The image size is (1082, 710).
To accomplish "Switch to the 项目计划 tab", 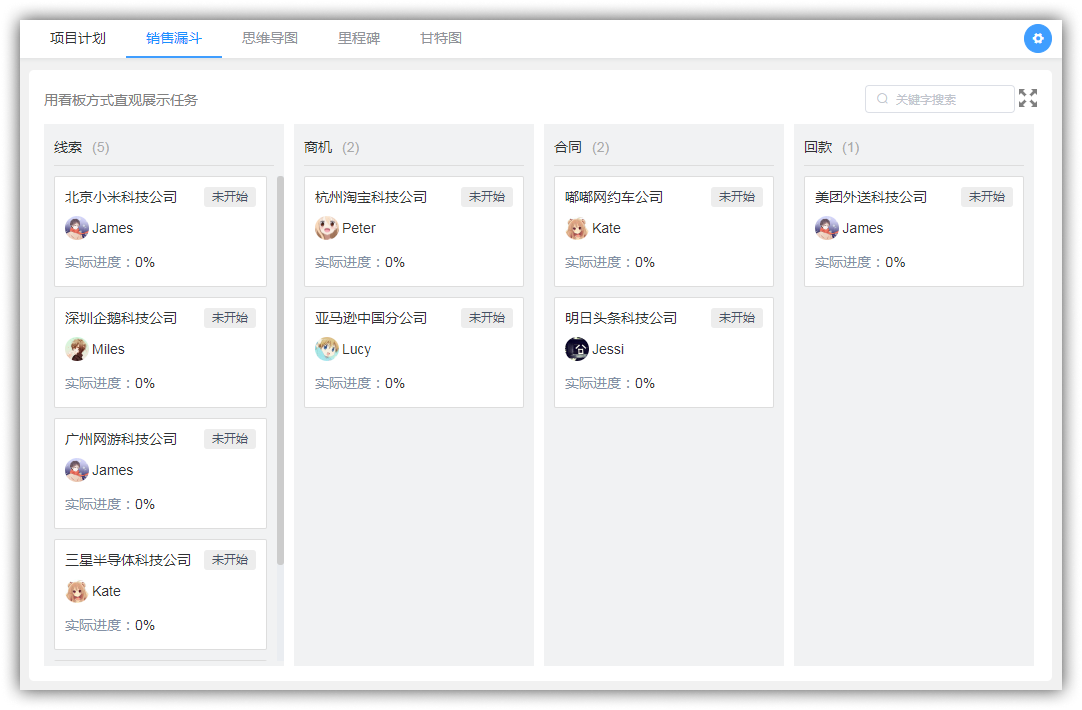I will pyautogui.click(x=77, y=39).
